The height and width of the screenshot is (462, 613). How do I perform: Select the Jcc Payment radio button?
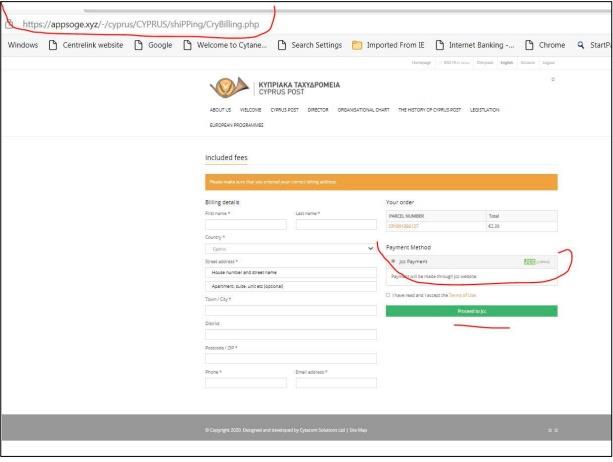[392, 261]
